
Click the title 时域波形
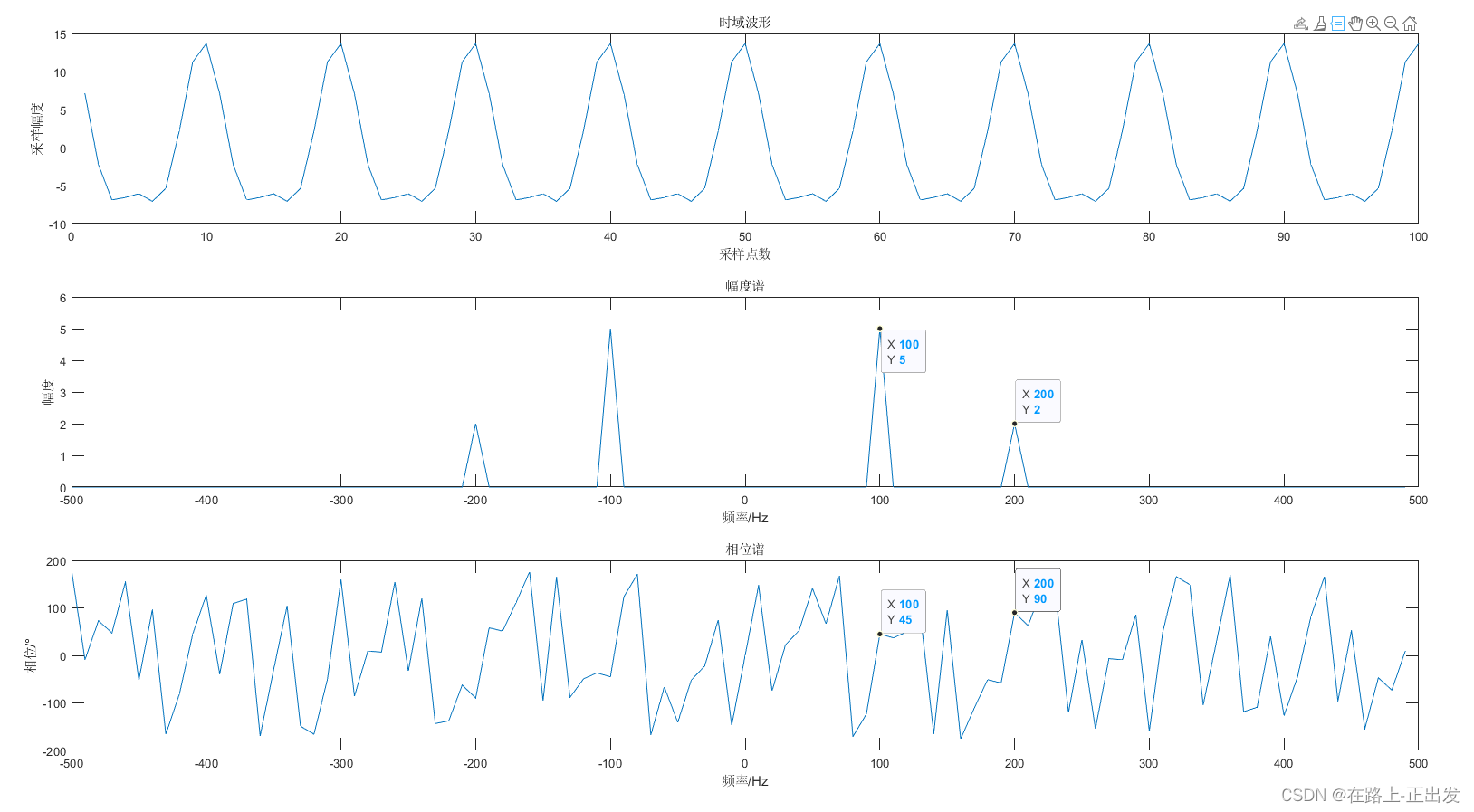(745, 22)
